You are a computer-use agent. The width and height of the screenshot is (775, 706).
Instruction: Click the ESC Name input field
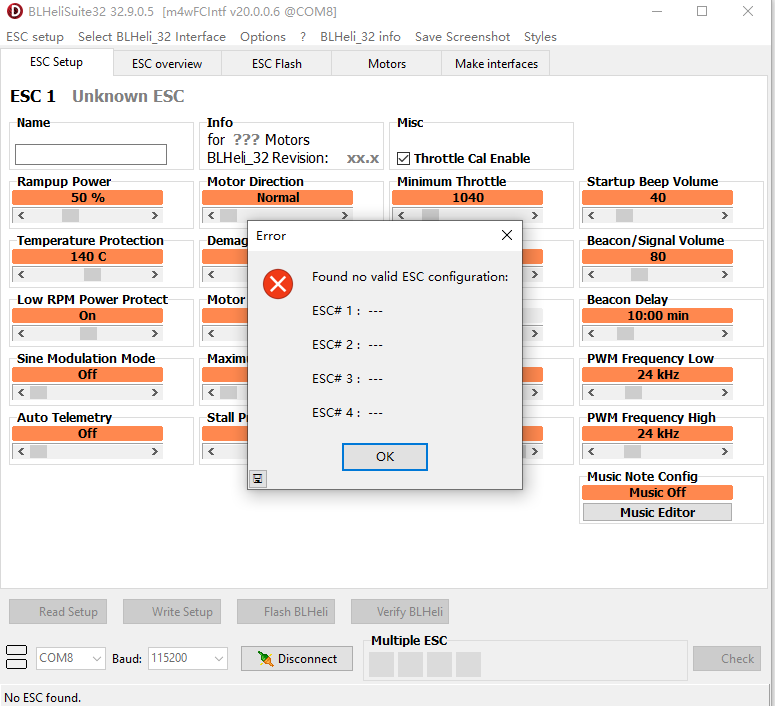[91, 154]
